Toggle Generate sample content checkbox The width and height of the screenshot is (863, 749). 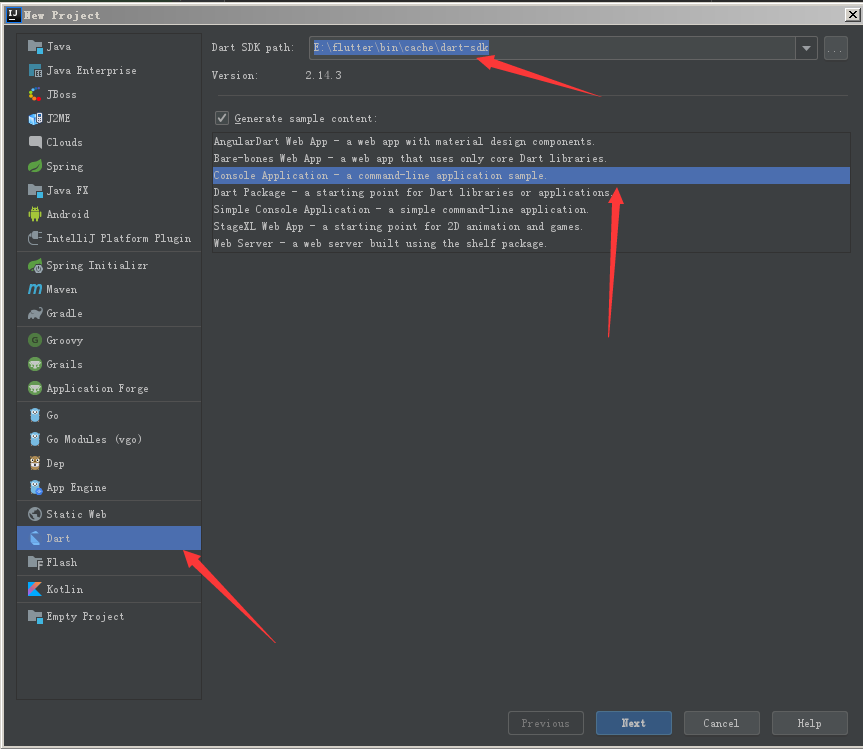coord(222,118)
